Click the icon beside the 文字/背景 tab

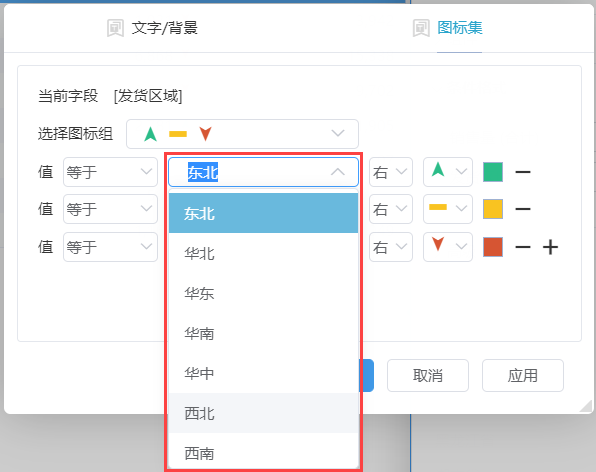tap(115, 28)
